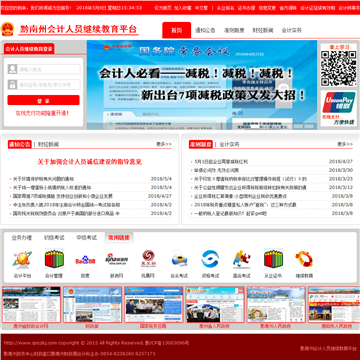Select the 准则制度 panel tab

(201, 144)
